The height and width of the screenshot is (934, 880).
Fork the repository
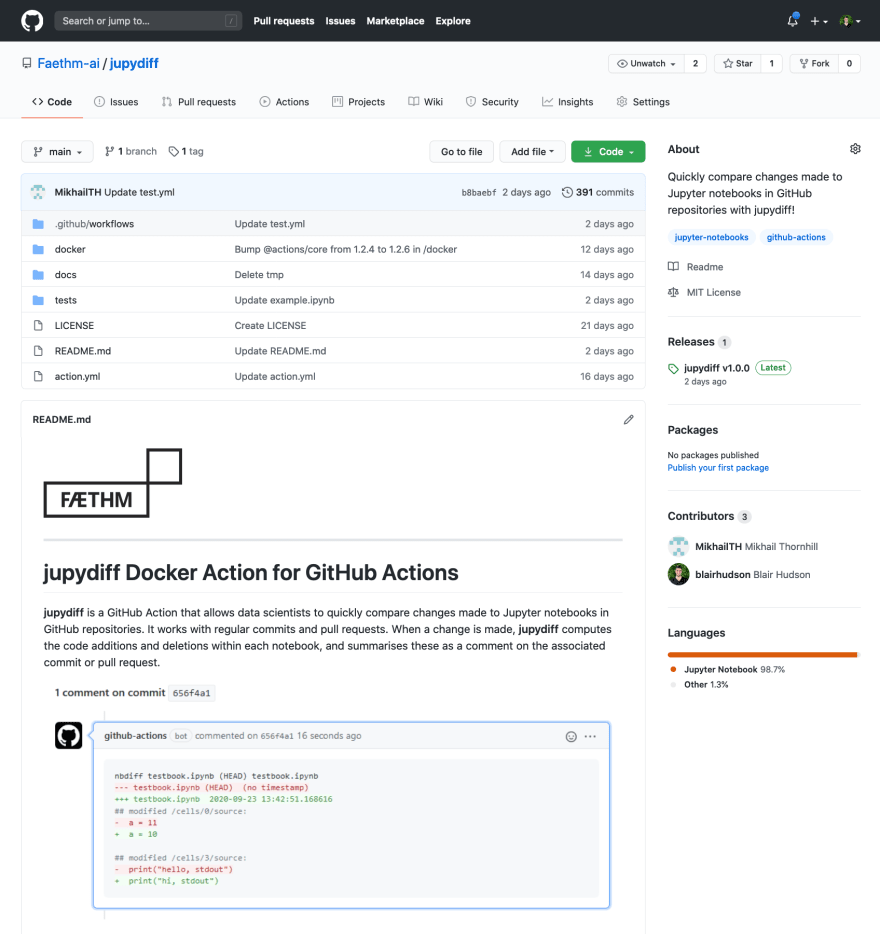[x=814, y=64]
